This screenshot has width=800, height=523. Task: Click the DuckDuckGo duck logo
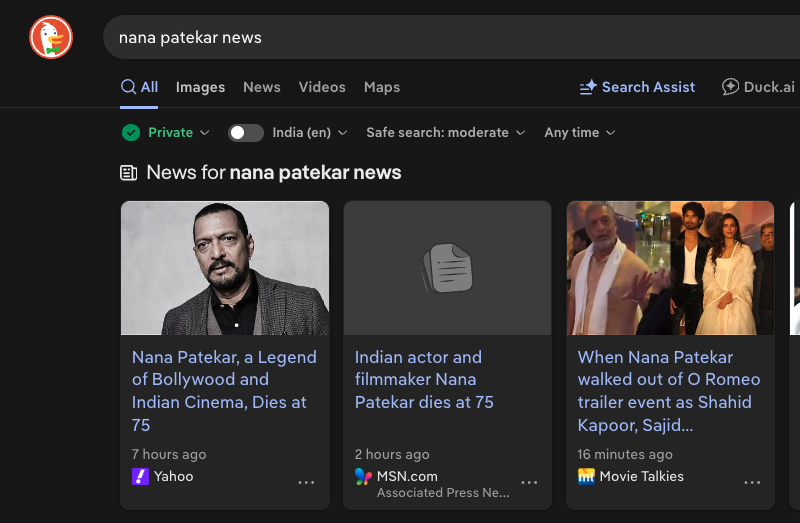click(x=51, y=37)
